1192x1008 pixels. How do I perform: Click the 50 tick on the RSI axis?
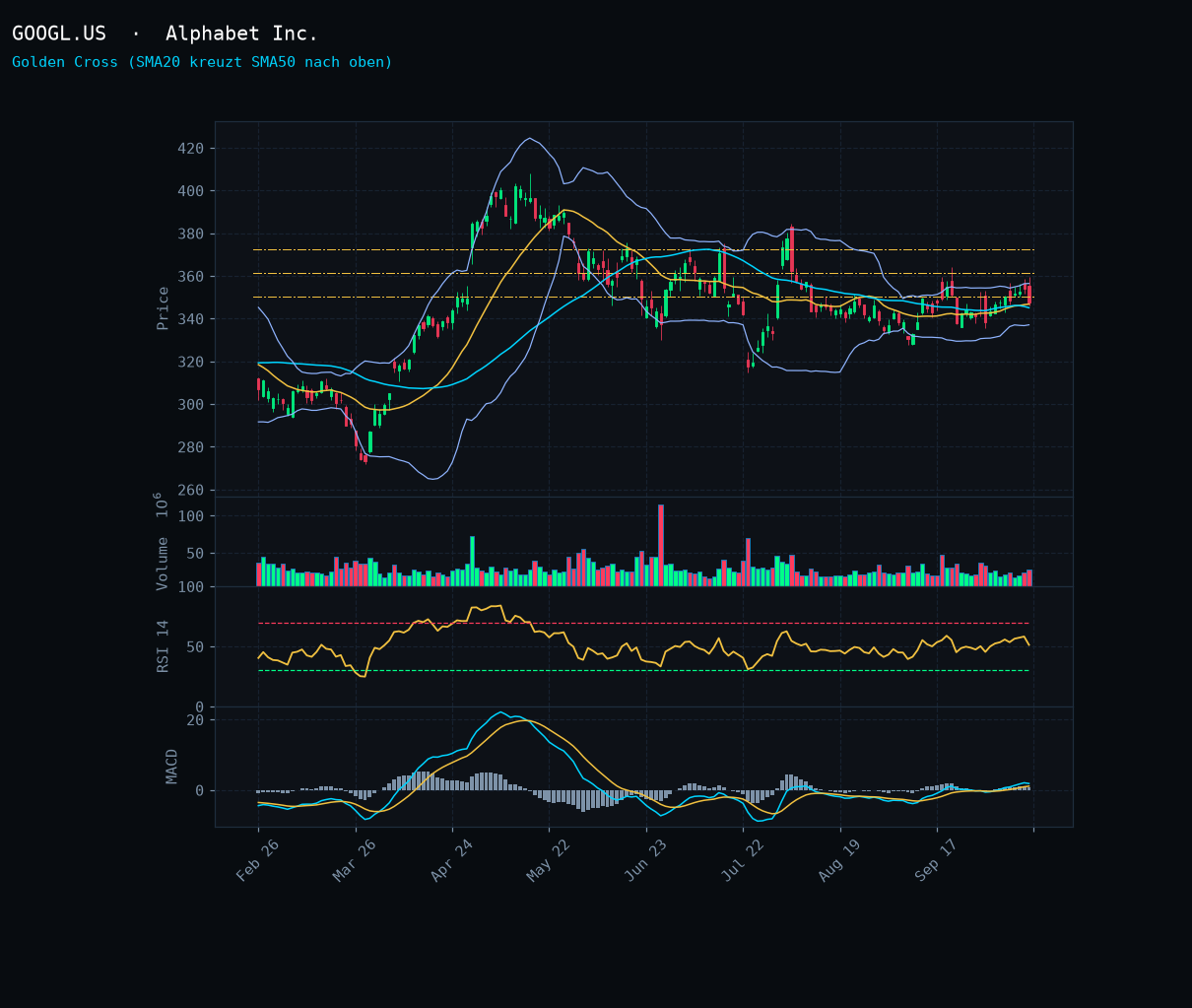pyautogui.click(x=195, y=647)
